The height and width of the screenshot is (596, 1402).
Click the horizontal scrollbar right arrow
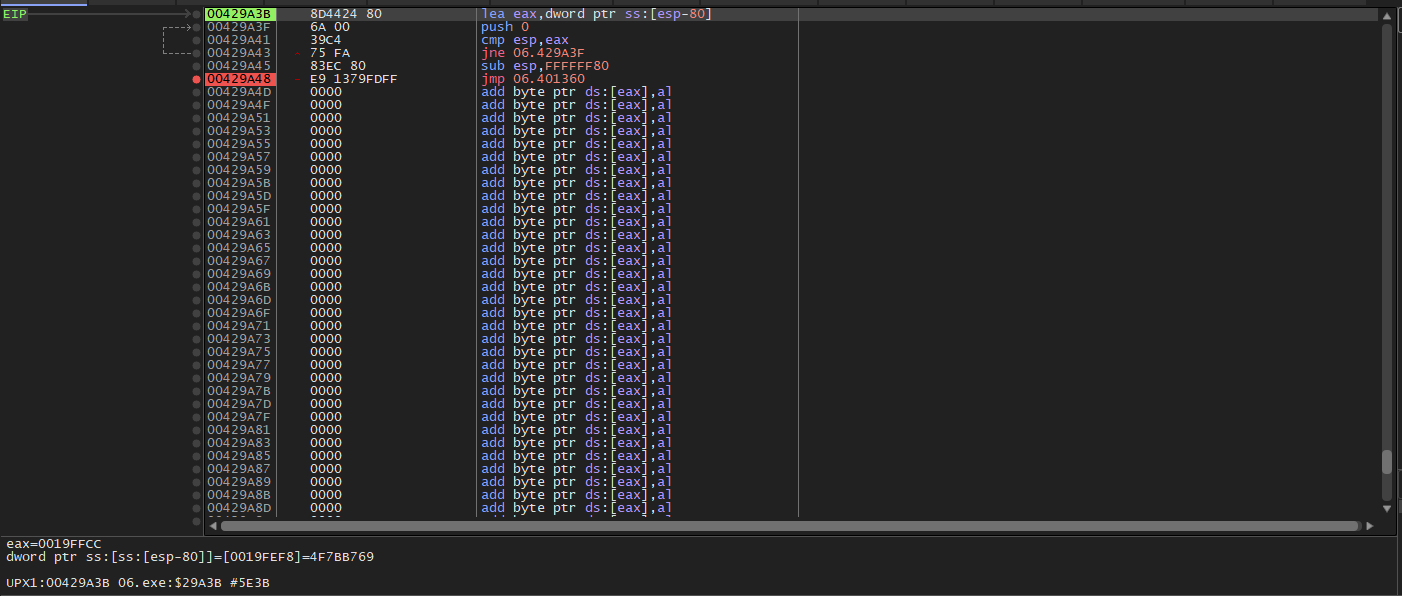tap(1371, 525)
